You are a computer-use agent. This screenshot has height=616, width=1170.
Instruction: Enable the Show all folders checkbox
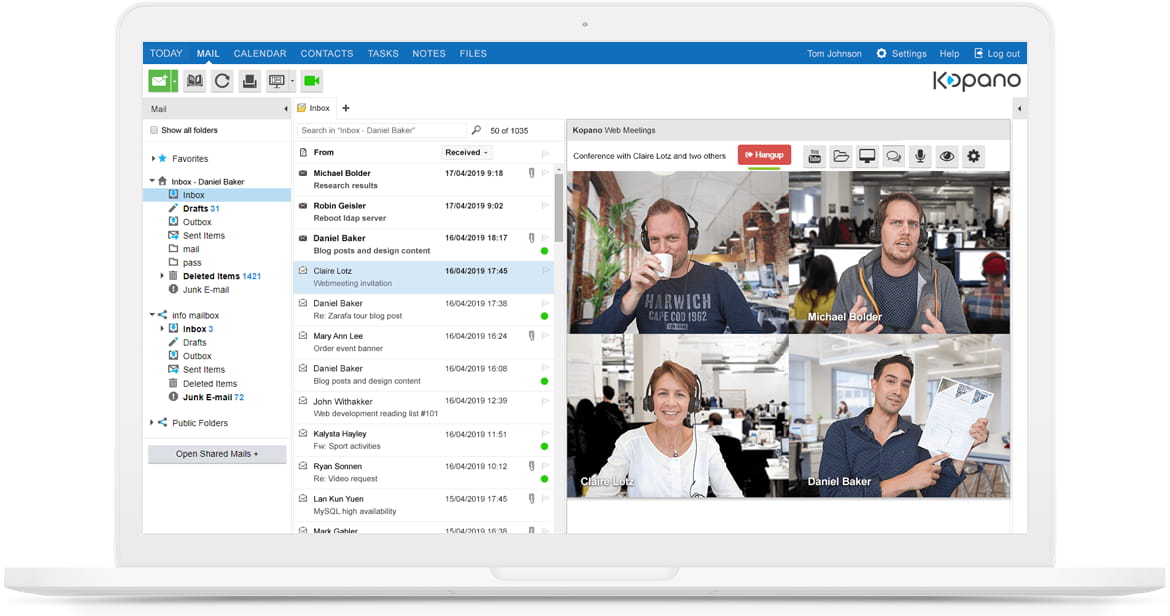click(154, 130)
